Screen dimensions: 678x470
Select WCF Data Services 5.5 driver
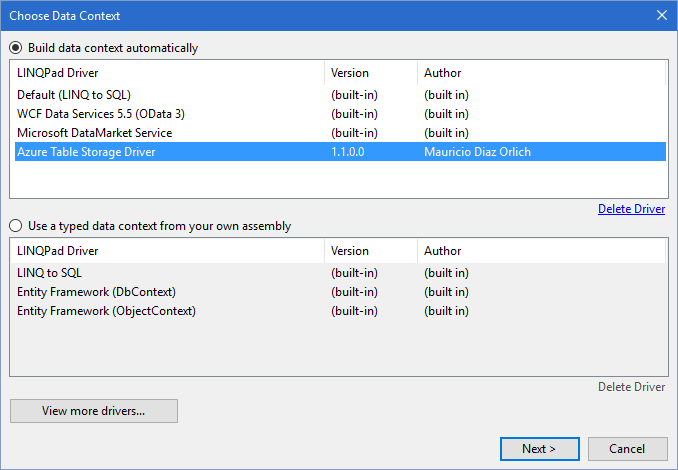coord(100,114)
